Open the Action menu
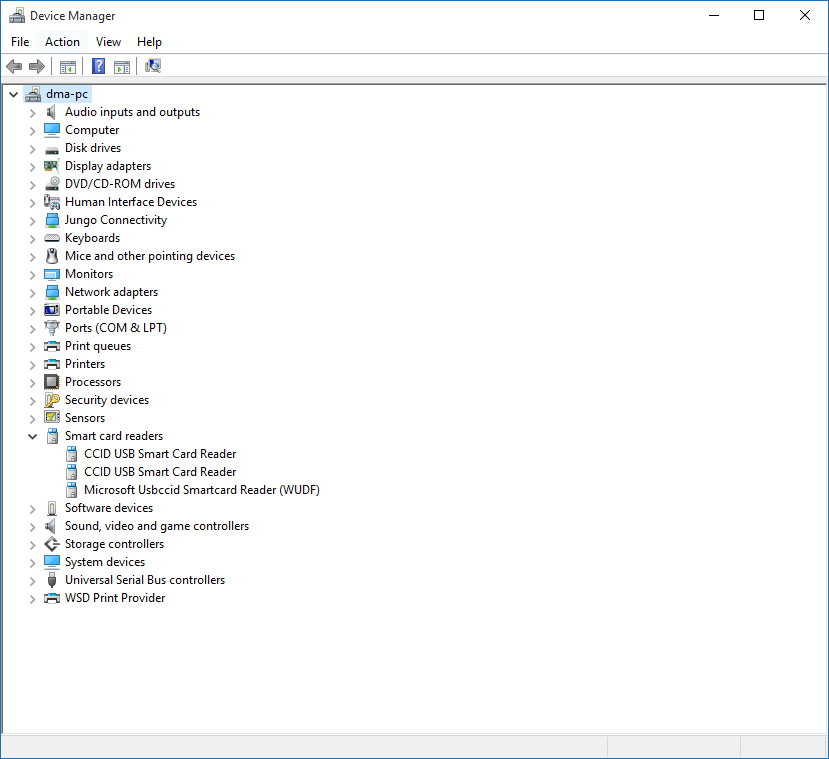Screen dimensions: 829x759 coord(62,42)
